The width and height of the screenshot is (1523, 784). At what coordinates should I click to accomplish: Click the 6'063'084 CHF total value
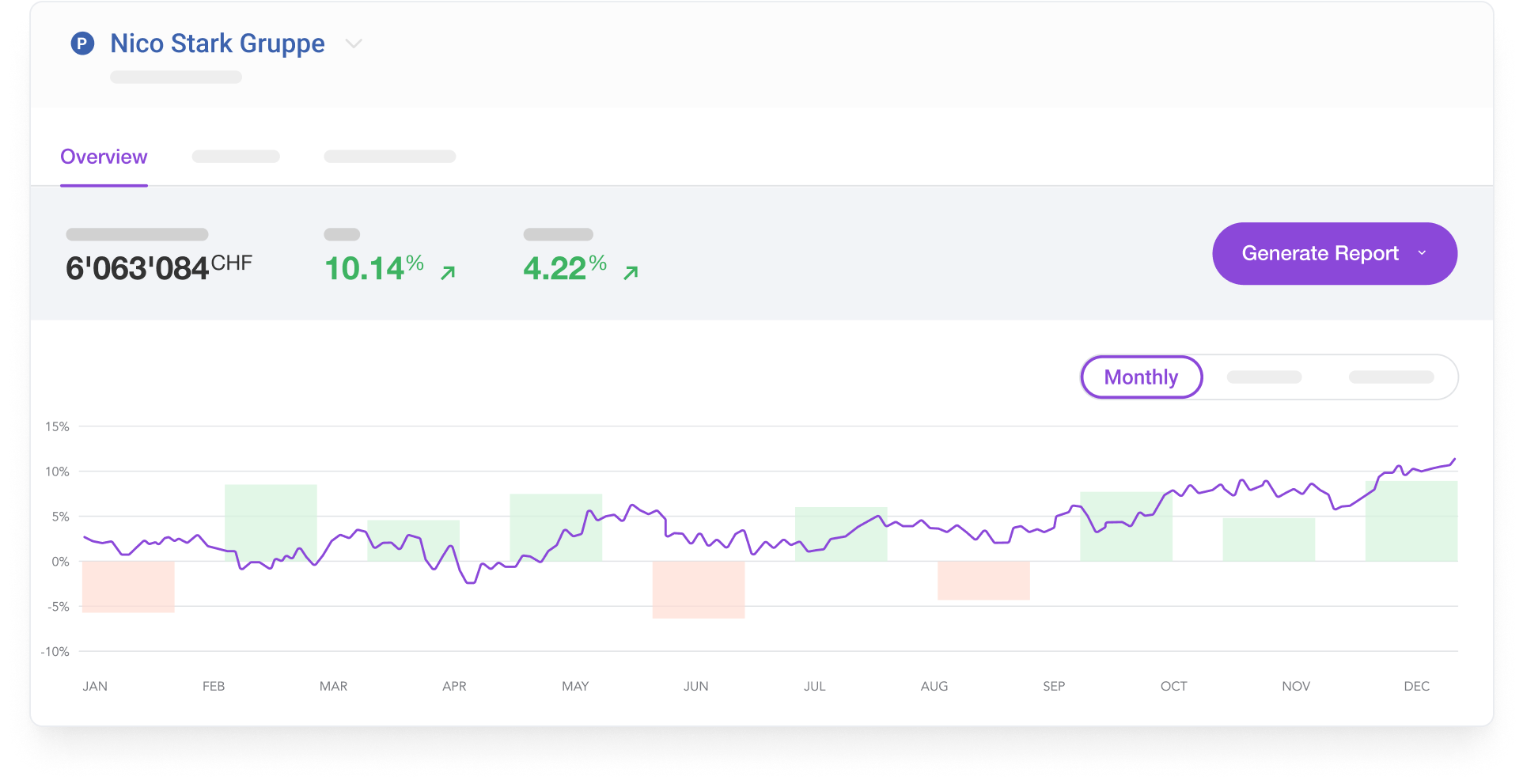[x=158, y=268]
